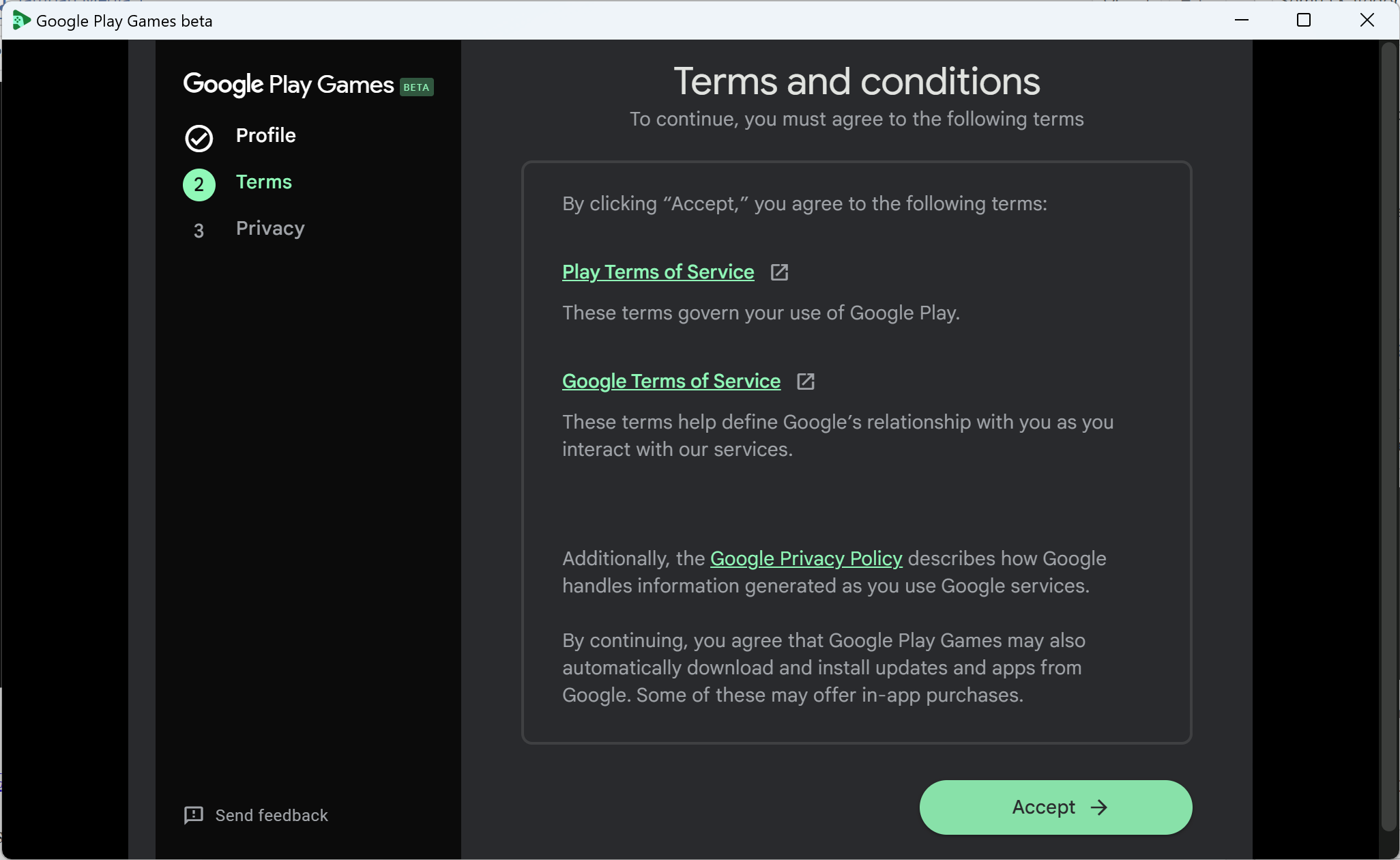Image resolution: width=1400 pixels, height=860 pixels.
Task: Click the Google Play Games logo text
Action: tap(288, 85)
